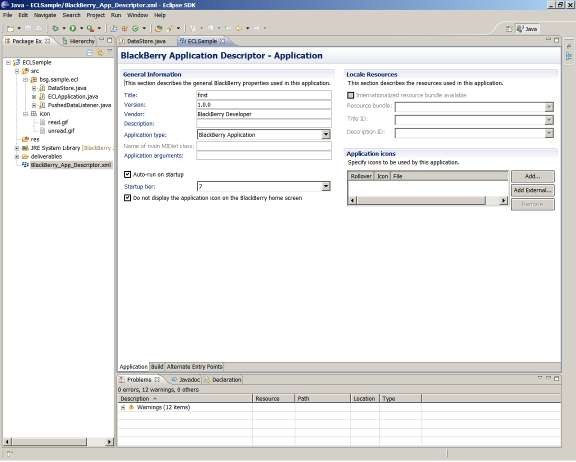Click the deliverables folder icon

25,156
